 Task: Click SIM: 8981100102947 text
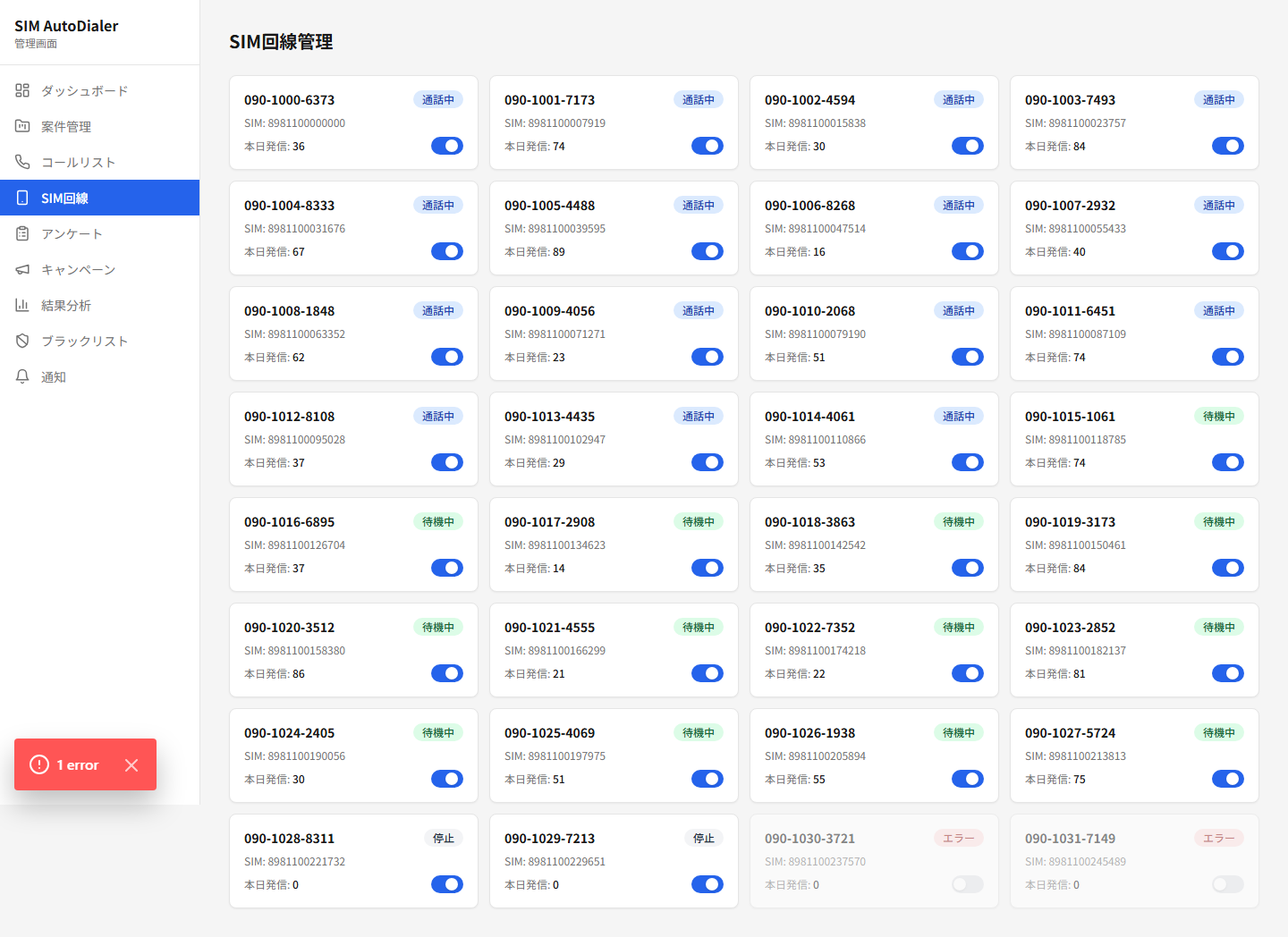click(555, 440)
